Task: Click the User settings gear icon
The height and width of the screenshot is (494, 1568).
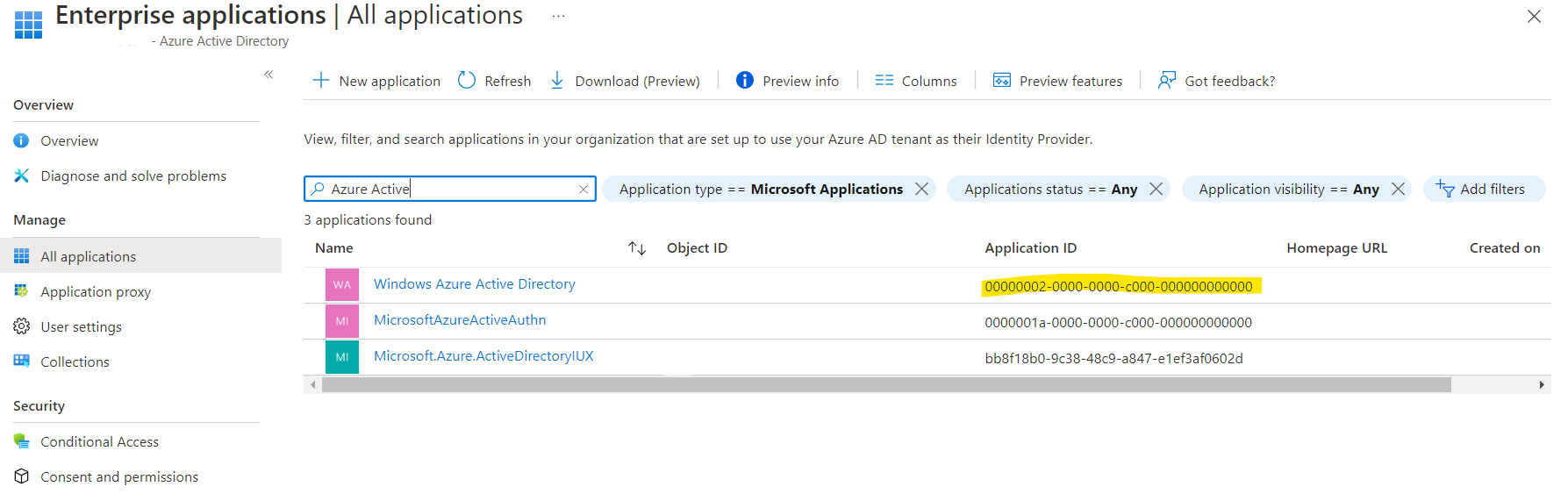Action: [x=21, y=326]
